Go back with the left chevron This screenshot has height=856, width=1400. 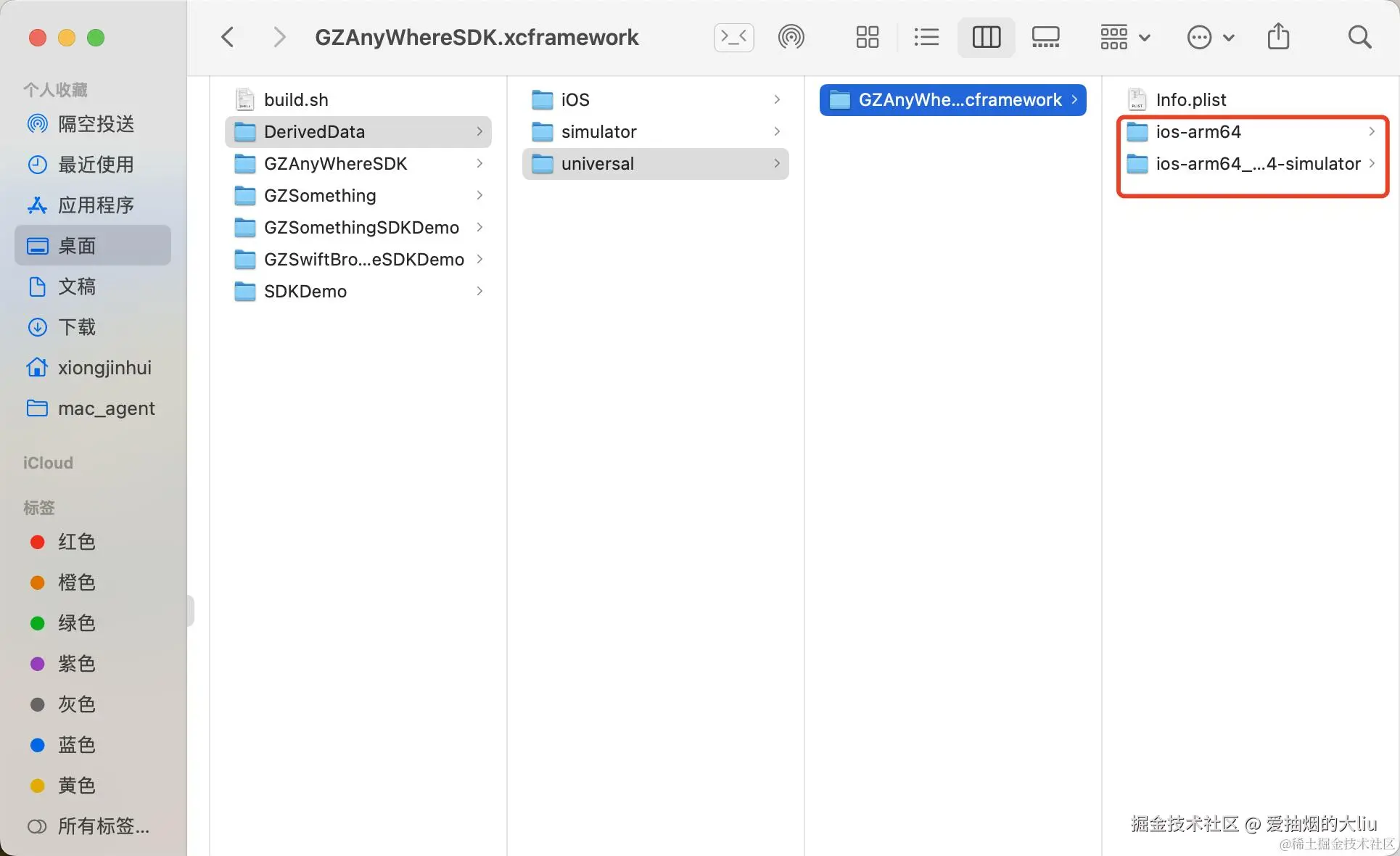coord(228,37)
